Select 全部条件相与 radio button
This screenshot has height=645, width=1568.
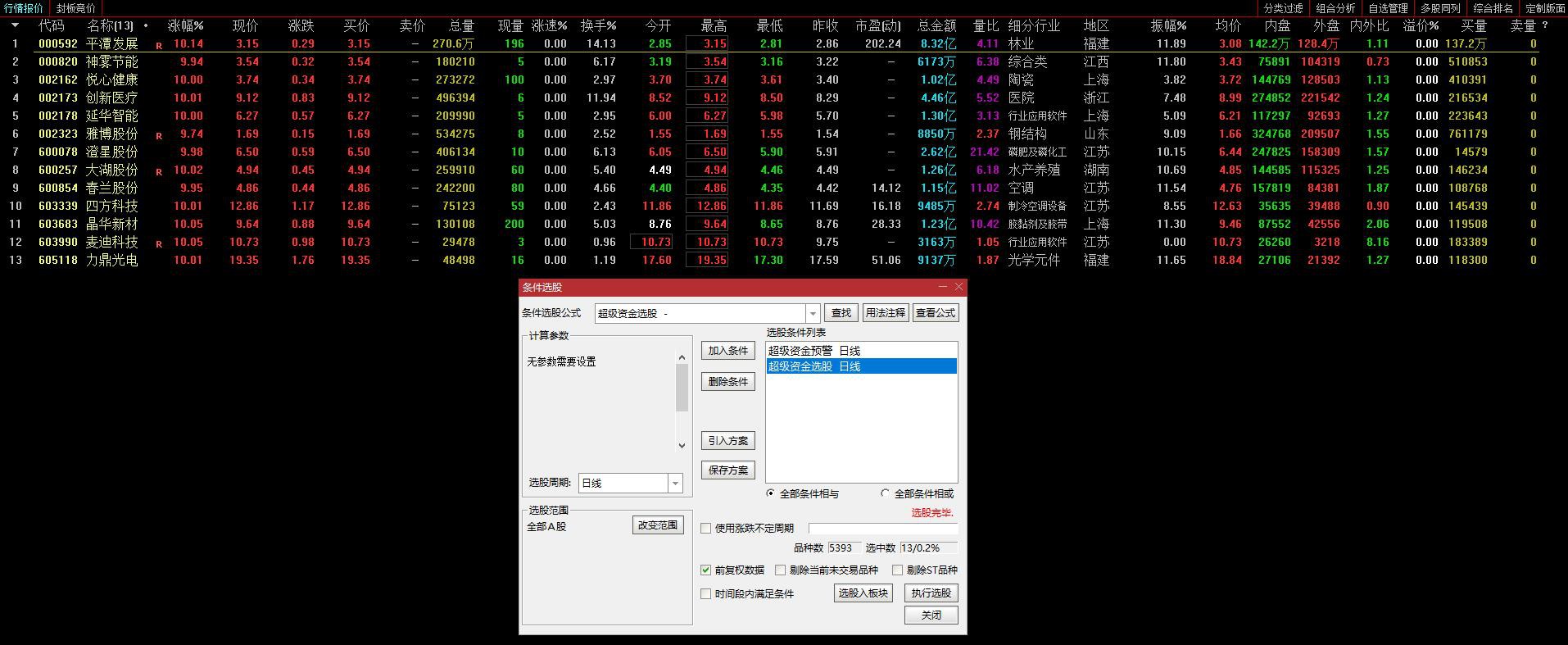coord(770,493)
